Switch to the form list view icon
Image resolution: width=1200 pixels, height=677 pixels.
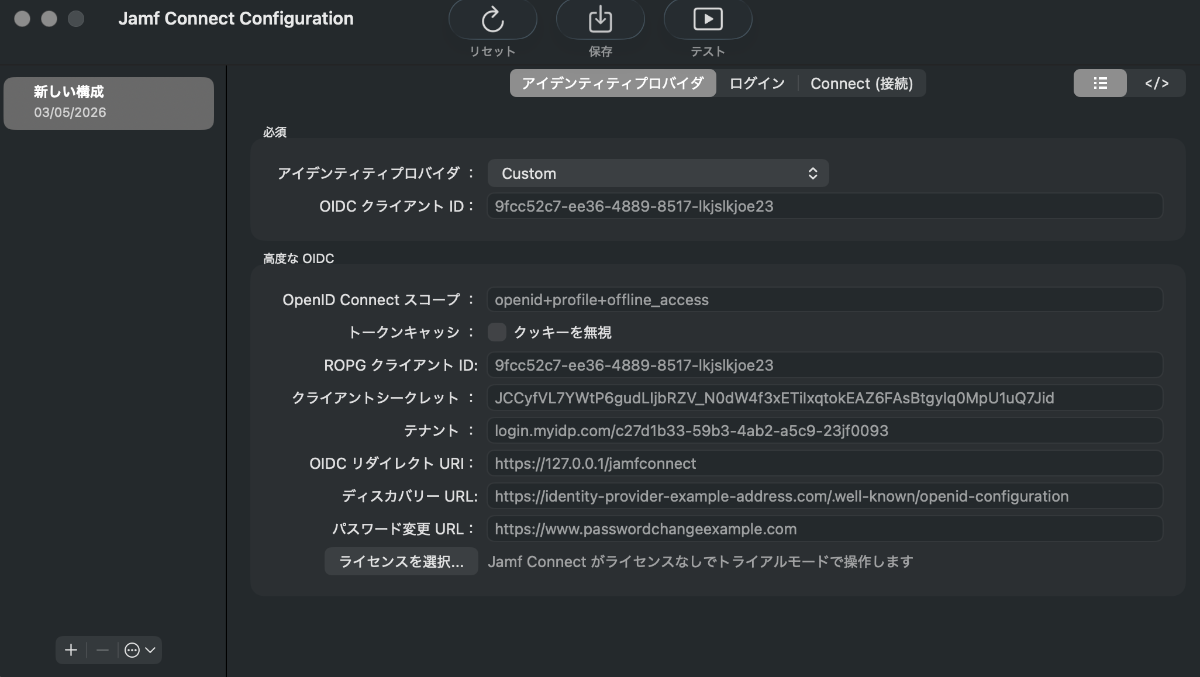pyautogui.click(x=1100, y=83)
